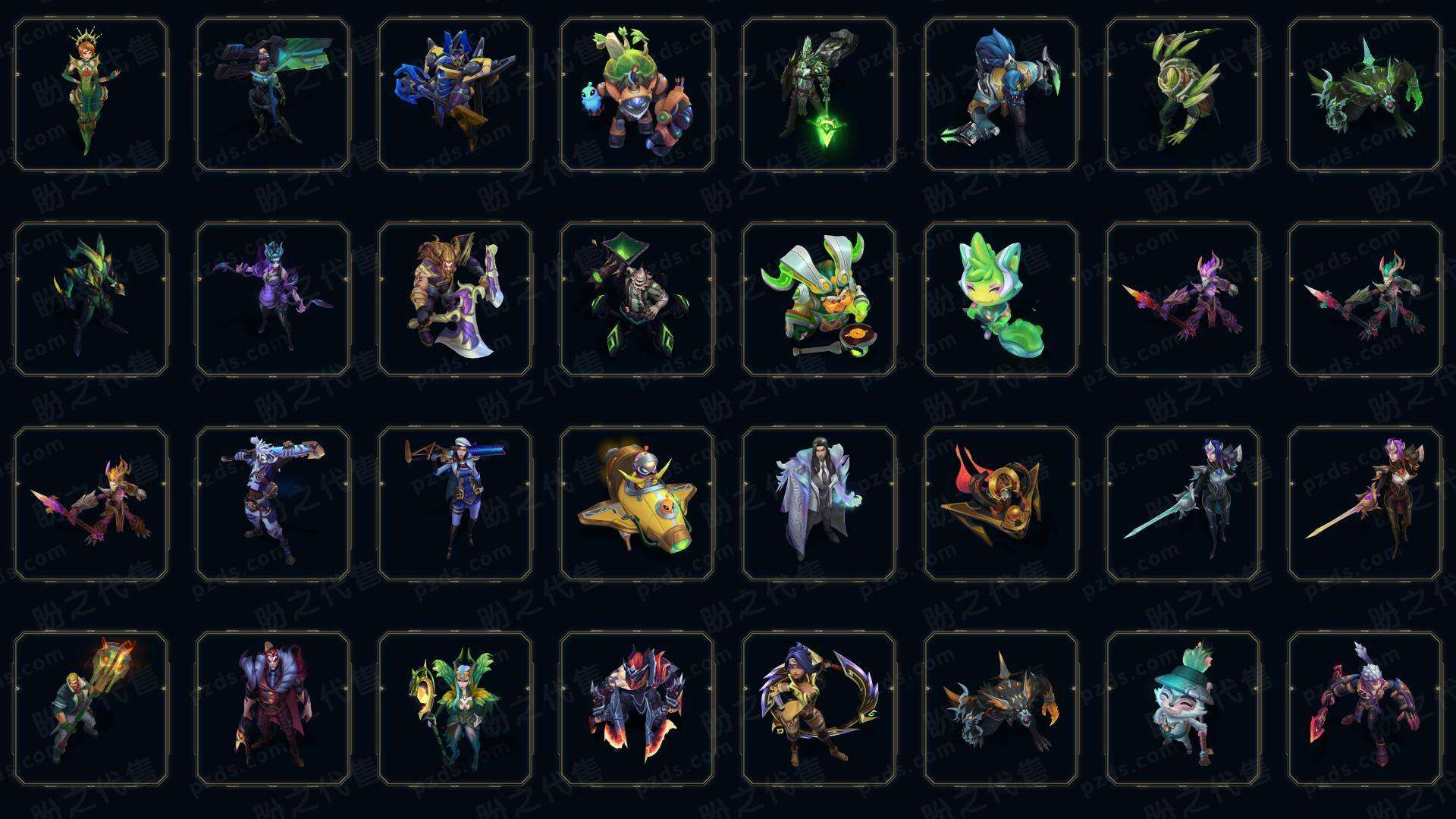Click the yellow spaceship with goggled pilot

click(x=637, y=504)
